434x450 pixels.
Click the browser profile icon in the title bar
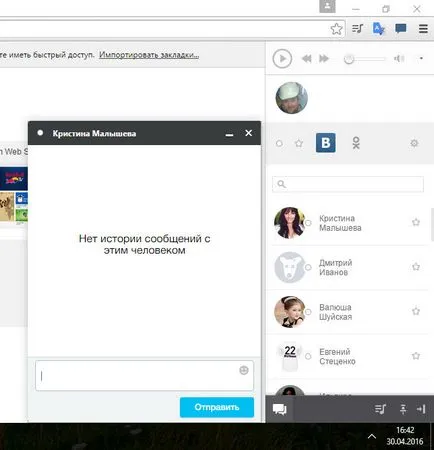(327, 6)
